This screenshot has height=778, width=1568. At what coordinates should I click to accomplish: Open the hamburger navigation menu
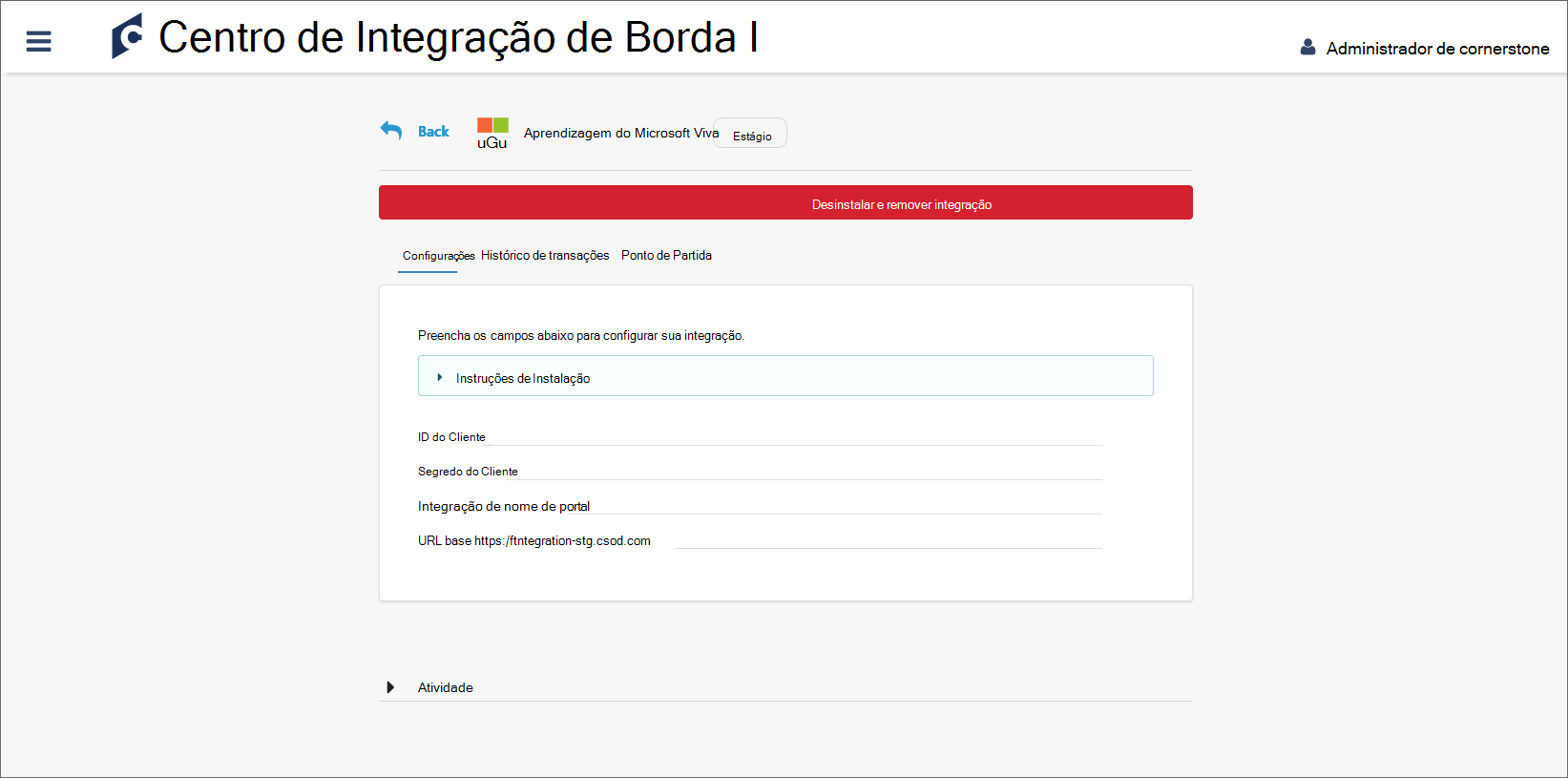click(38, 41)
